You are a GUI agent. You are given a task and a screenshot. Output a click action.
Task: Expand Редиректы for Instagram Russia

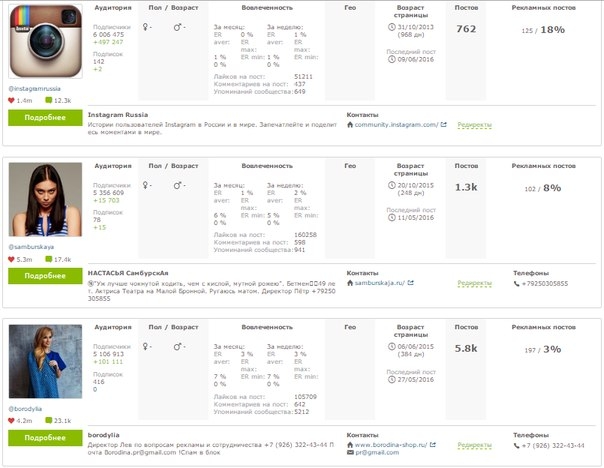[x=475, y=125]
